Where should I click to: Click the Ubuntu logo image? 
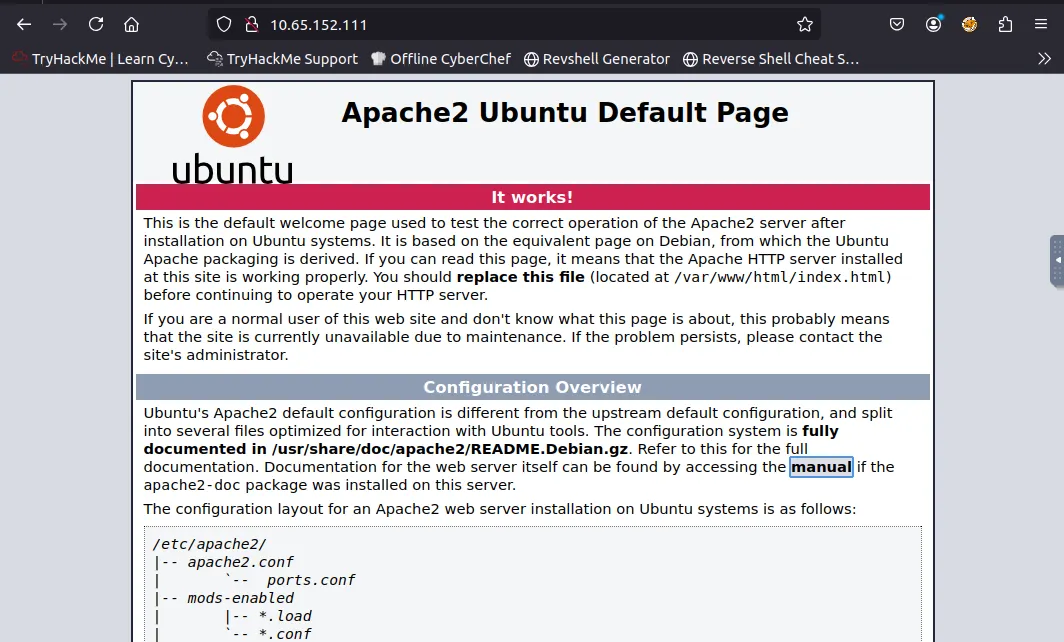(233, 135)
